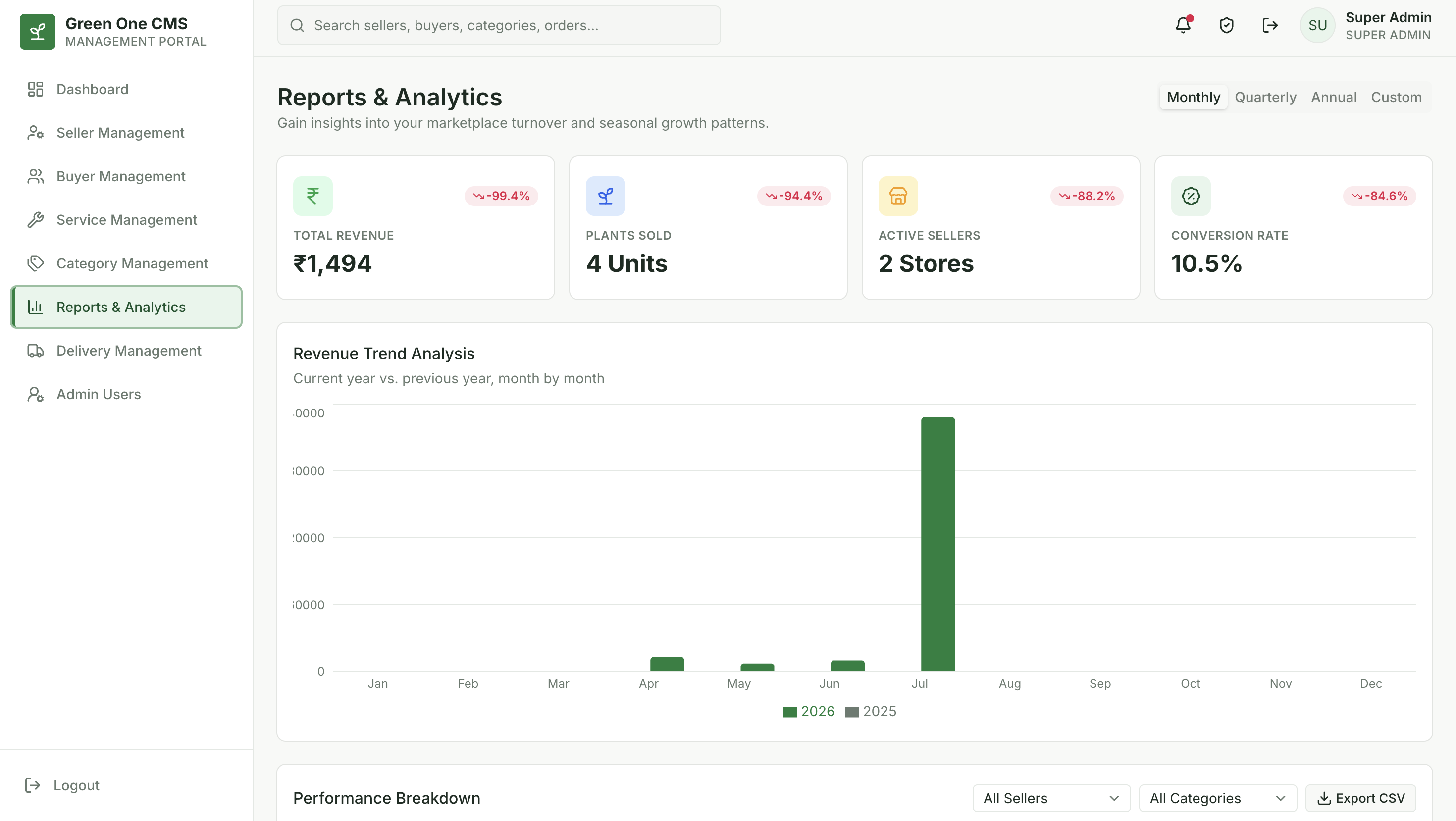Click the header sign-out icon
Viewport: 1456px width, 821px height.
point(1270,25)
